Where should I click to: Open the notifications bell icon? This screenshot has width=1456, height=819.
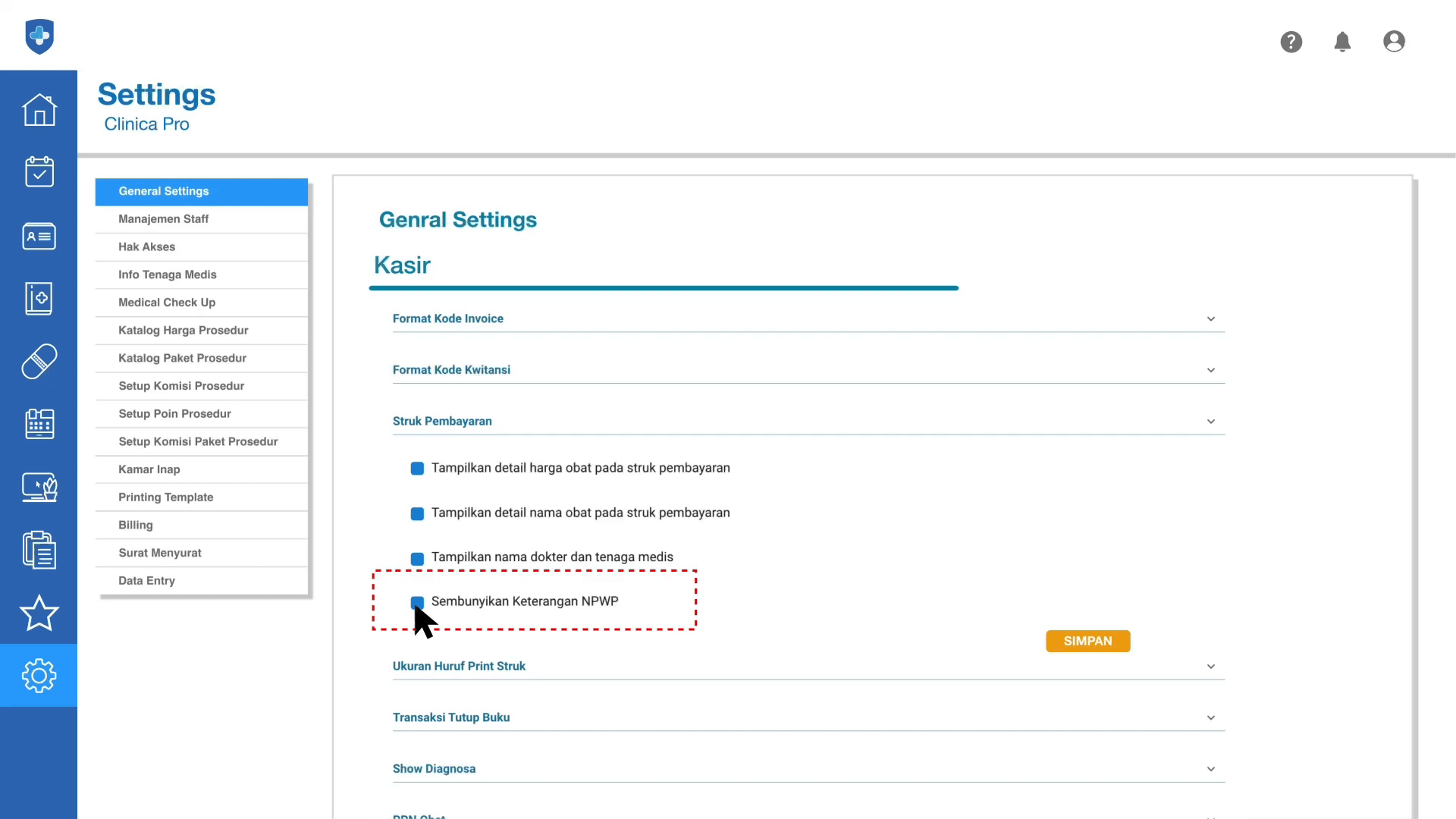[1342, 42]
